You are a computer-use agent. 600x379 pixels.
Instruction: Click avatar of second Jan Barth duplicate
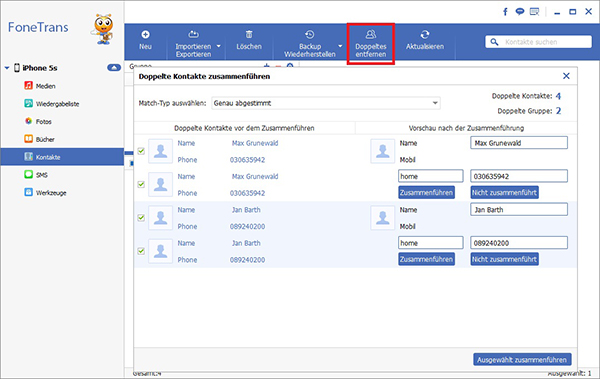pyautogui.click(x=160, y=251)
